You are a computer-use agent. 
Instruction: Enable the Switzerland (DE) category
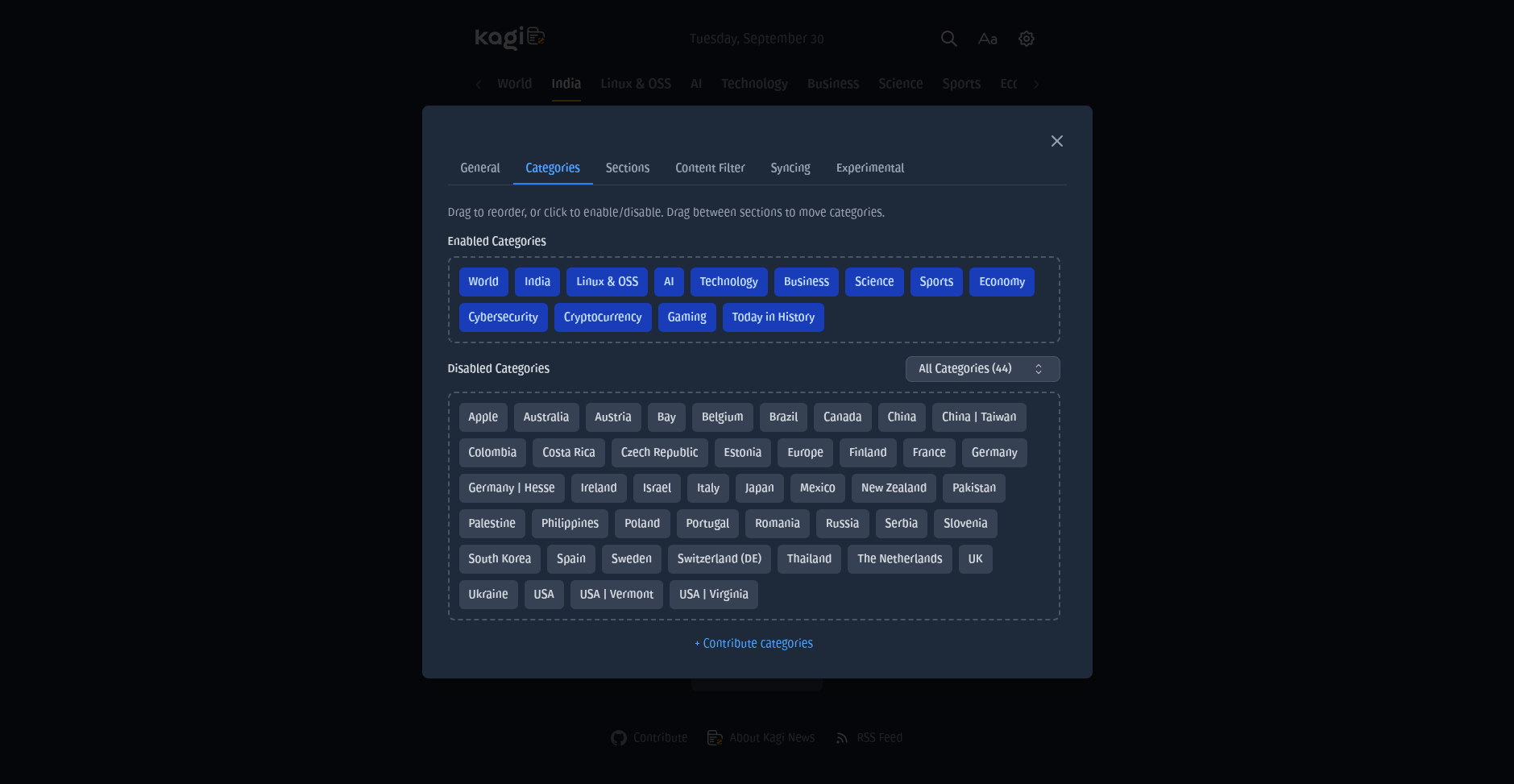pos(719,559)
